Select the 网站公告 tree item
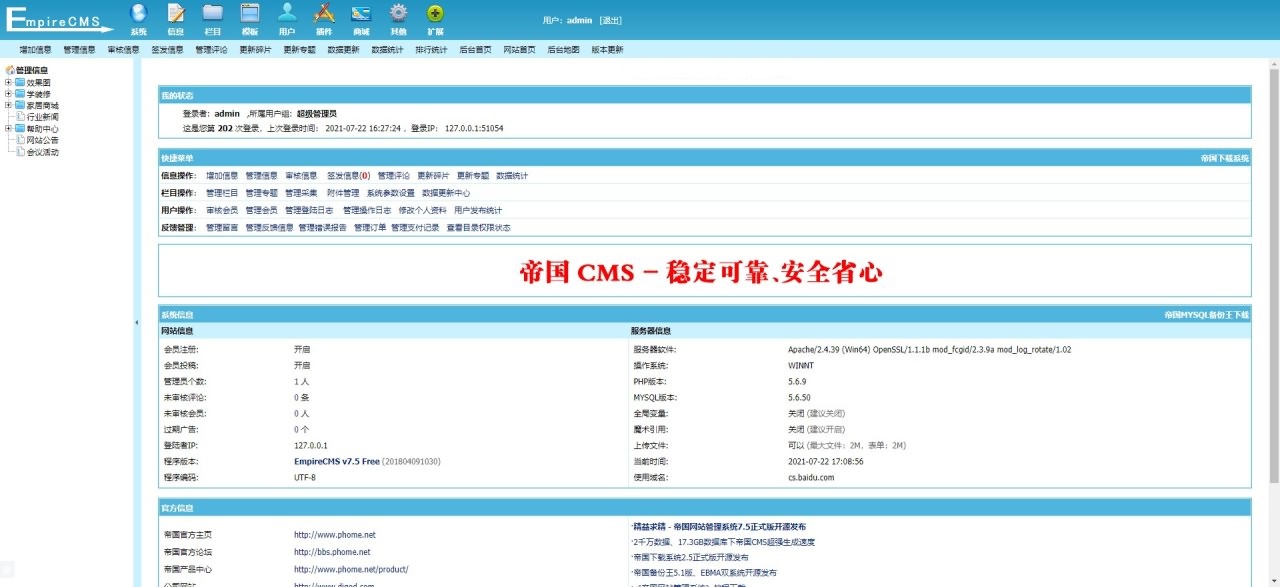 [x=42, y=141]
